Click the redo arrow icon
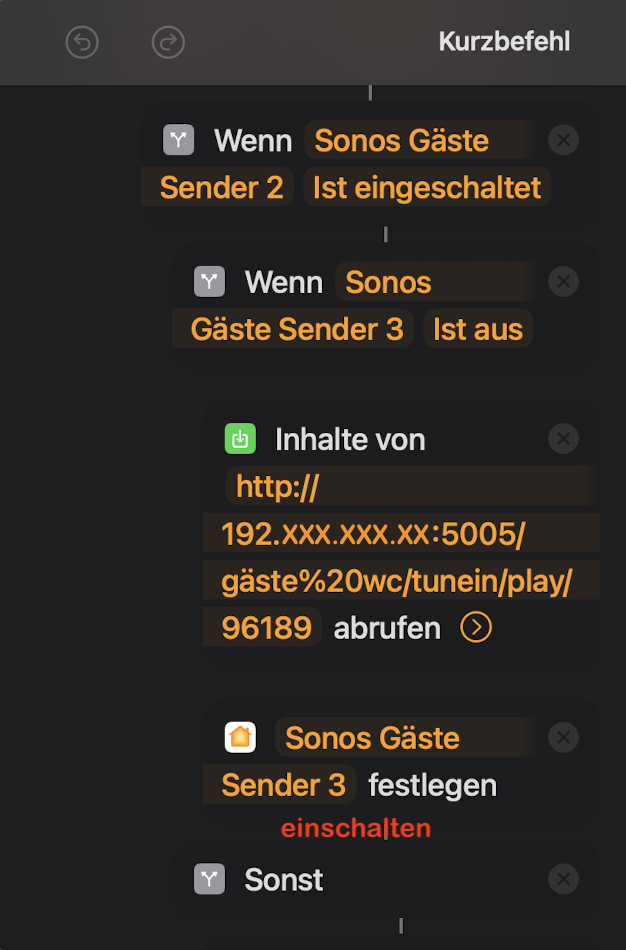The image size is (626, 950). (x=168, y=42)
